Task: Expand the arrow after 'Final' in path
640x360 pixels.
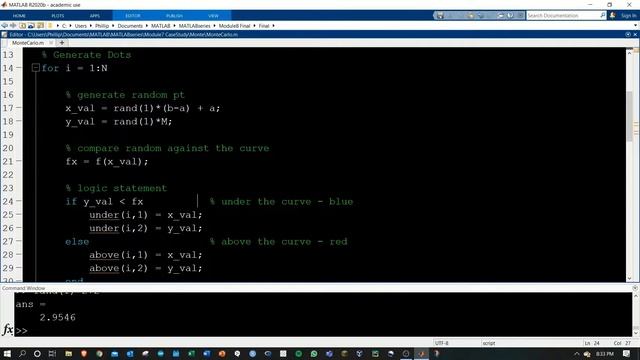Action: click(x=273, y=26)
